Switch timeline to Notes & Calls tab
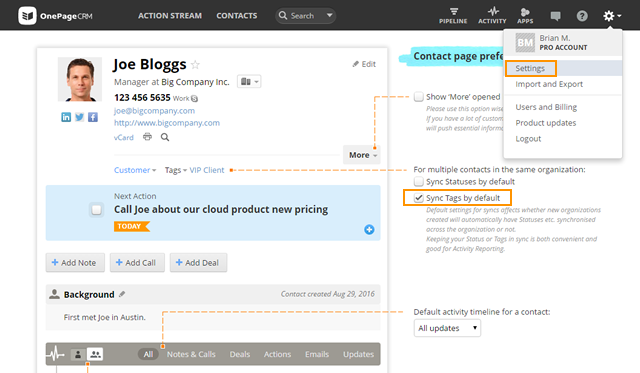The height and width of the screenshot is (373, 640). point(191,354)
